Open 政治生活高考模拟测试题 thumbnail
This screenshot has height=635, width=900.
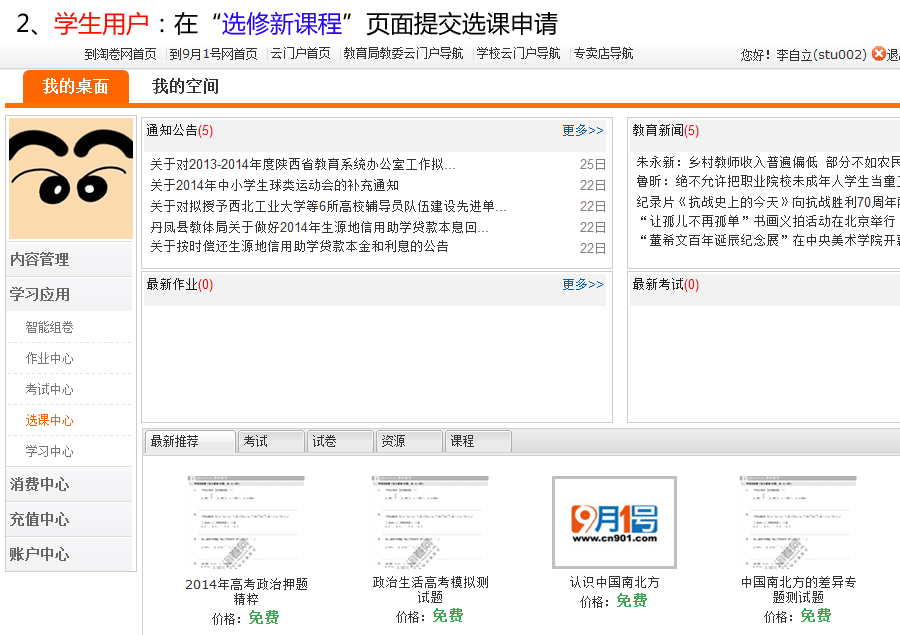click(430, 522)
